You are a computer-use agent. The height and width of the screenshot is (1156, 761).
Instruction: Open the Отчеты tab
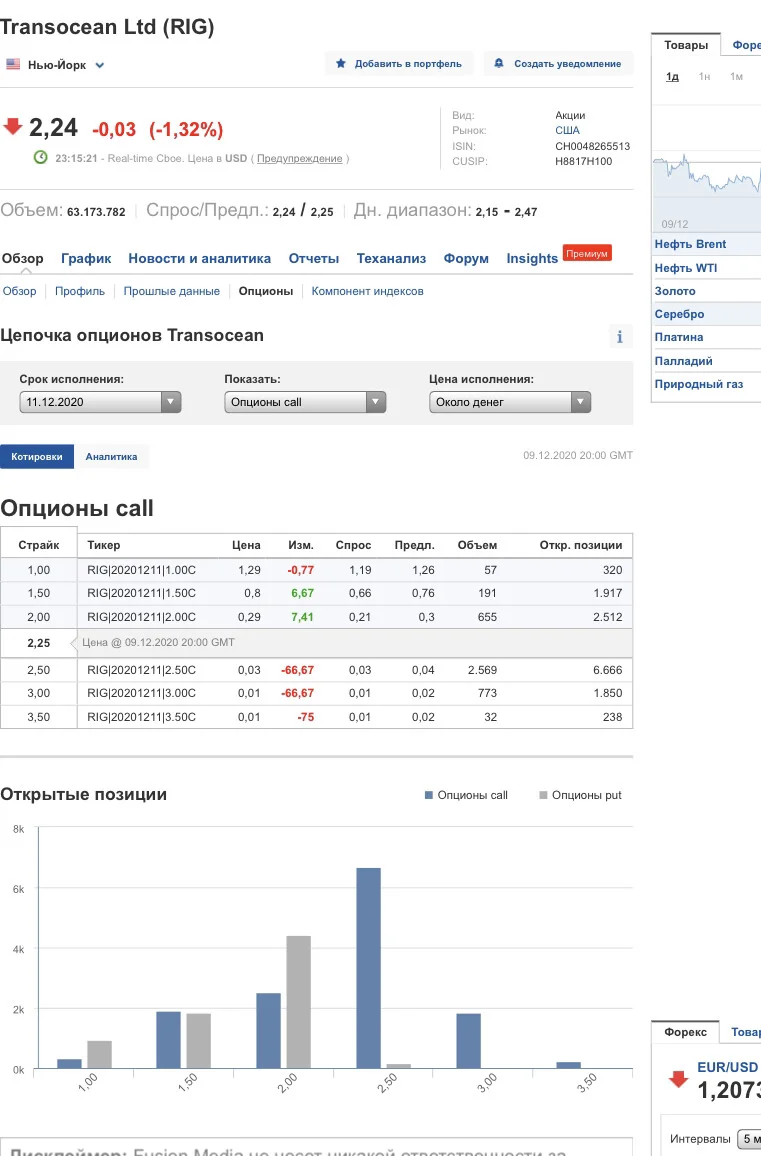click(x=313, y=258)
